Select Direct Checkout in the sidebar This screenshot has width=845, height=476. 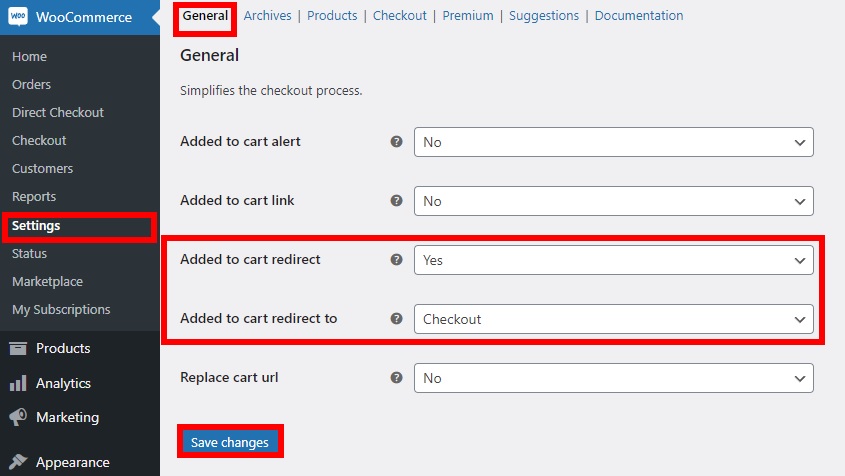tap(58, 113)
